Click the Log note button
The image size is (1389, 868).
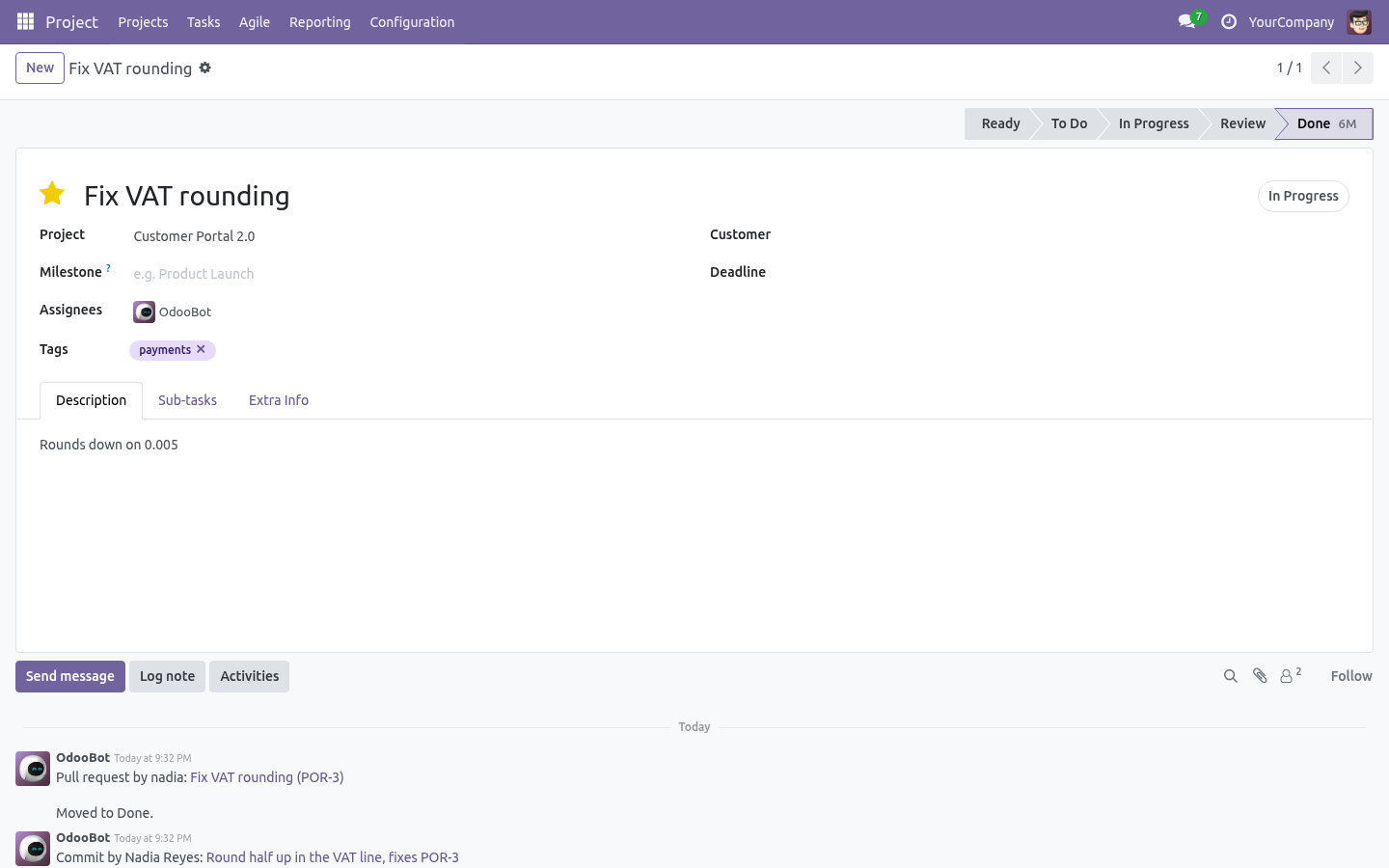[167, 676]
